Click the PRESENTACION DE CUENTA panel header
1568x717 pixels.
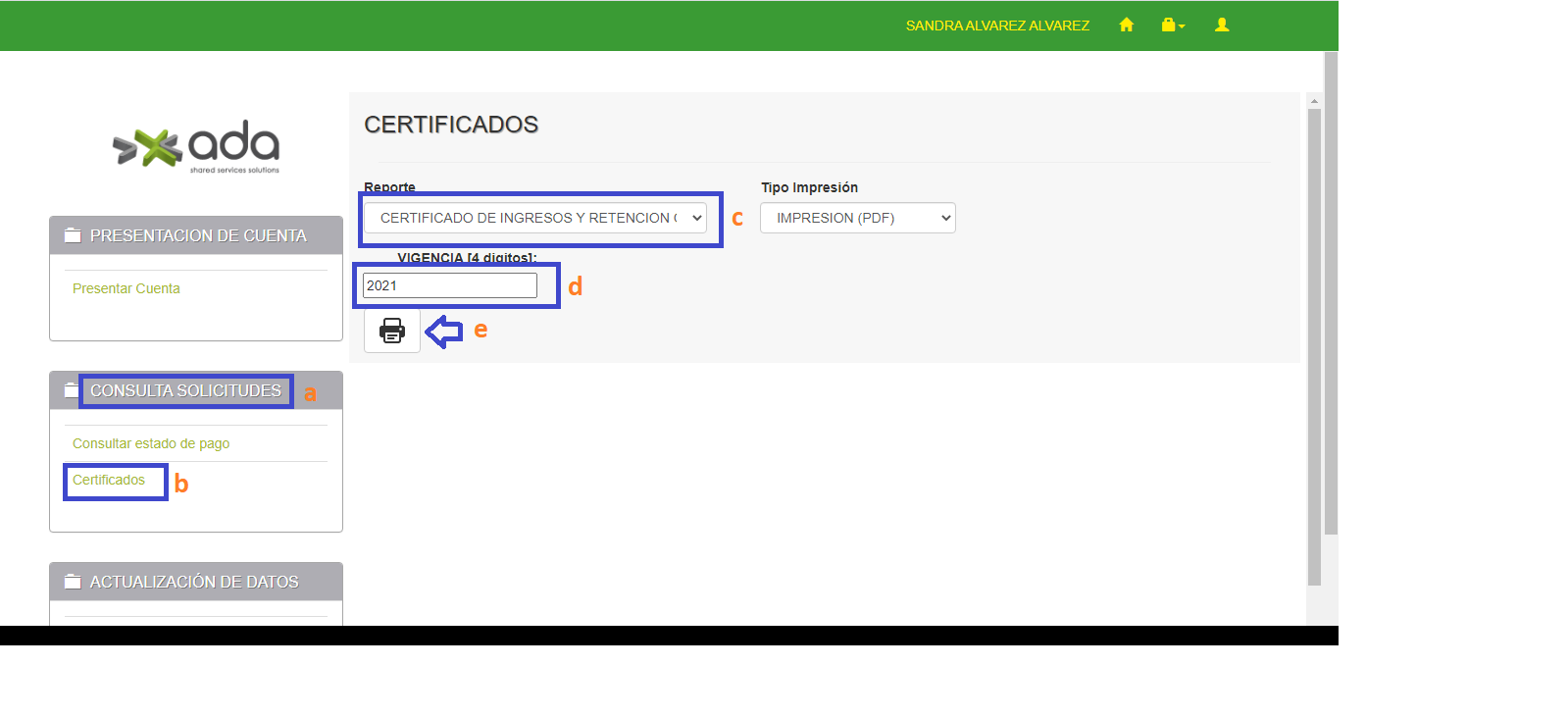(198, 235)
